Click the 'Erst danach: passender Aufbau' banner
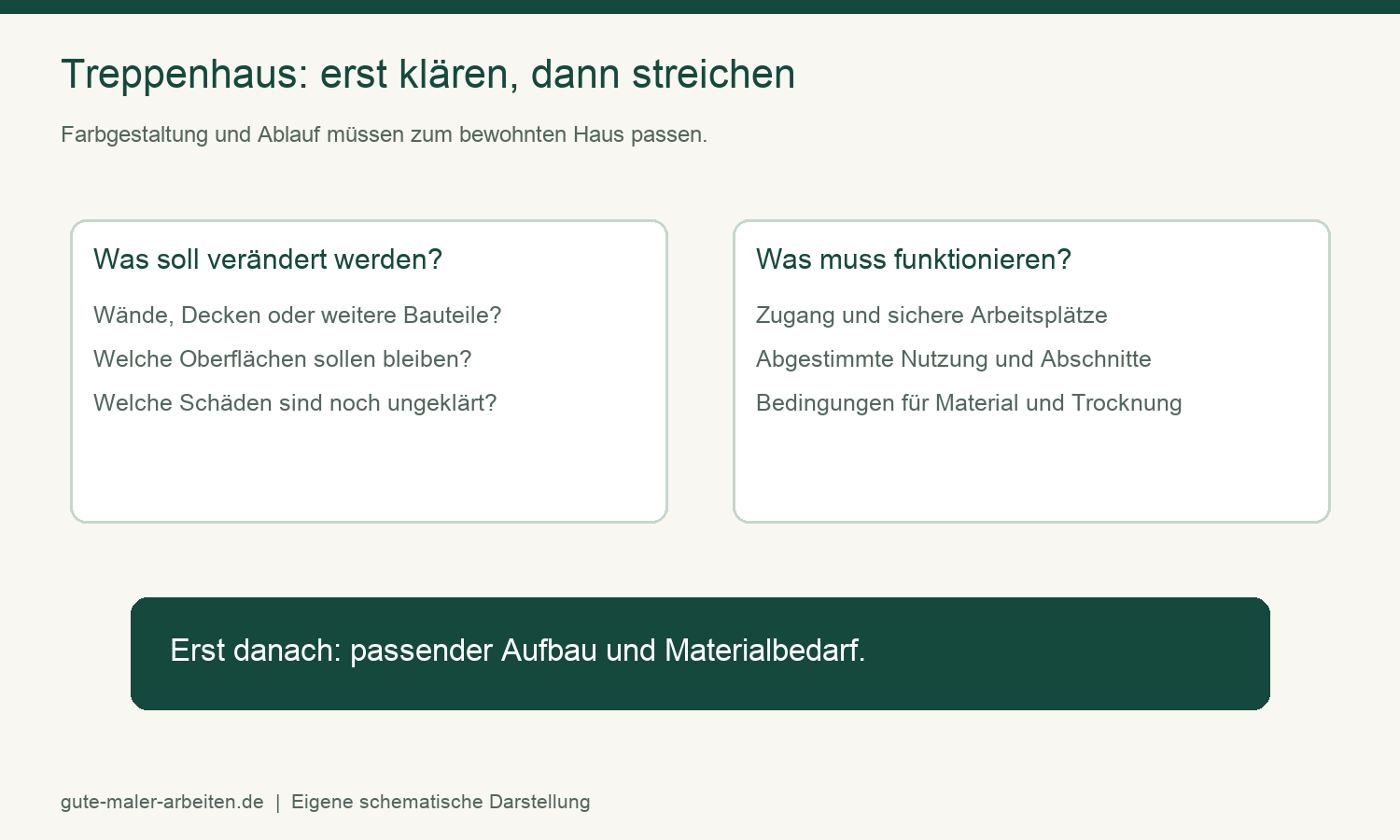The image size is (1400, 840). click(x=700, y=653)
